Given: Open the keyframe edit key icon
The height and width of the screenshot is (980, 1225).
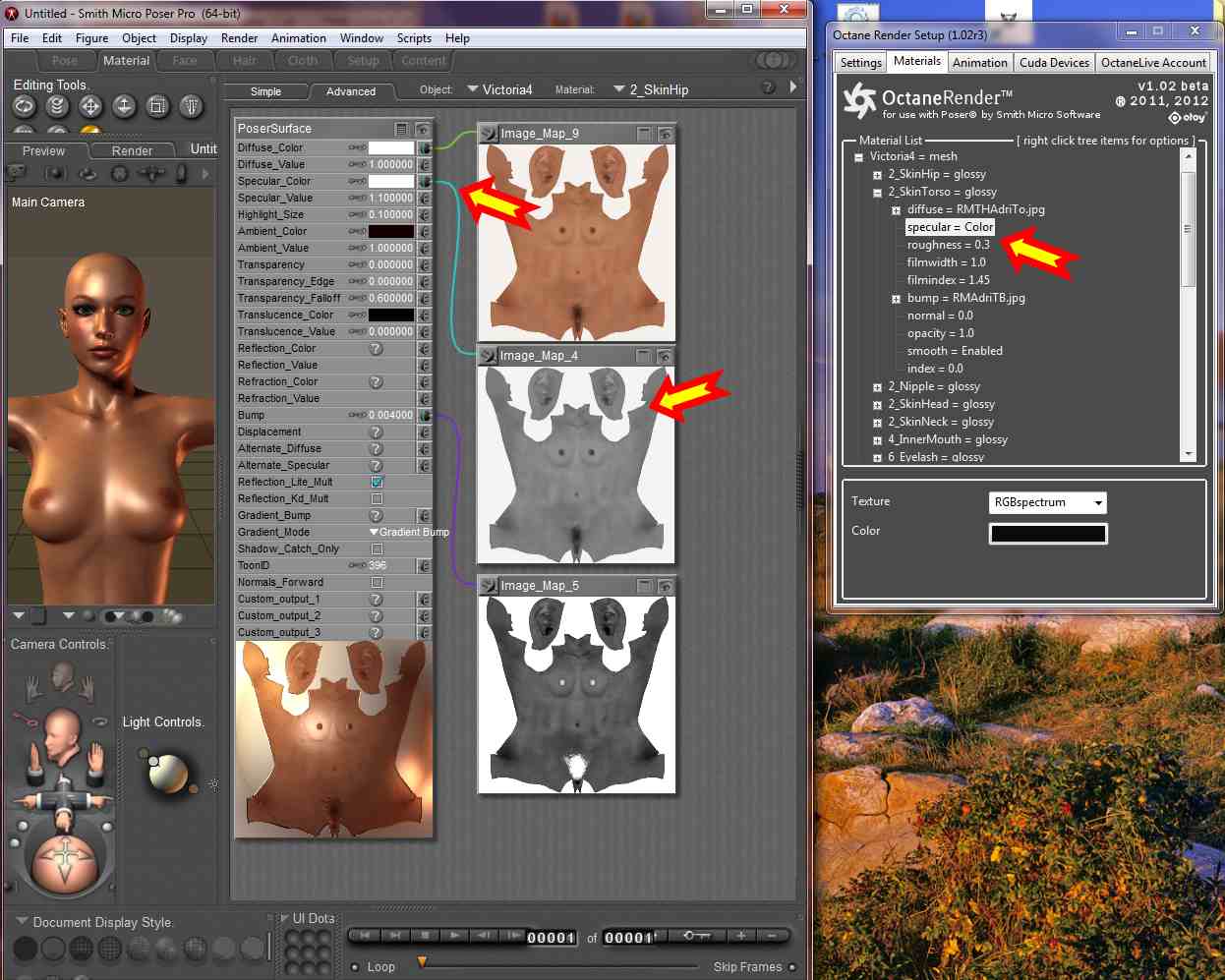Looking at the screenshot, I should [695, 936].
